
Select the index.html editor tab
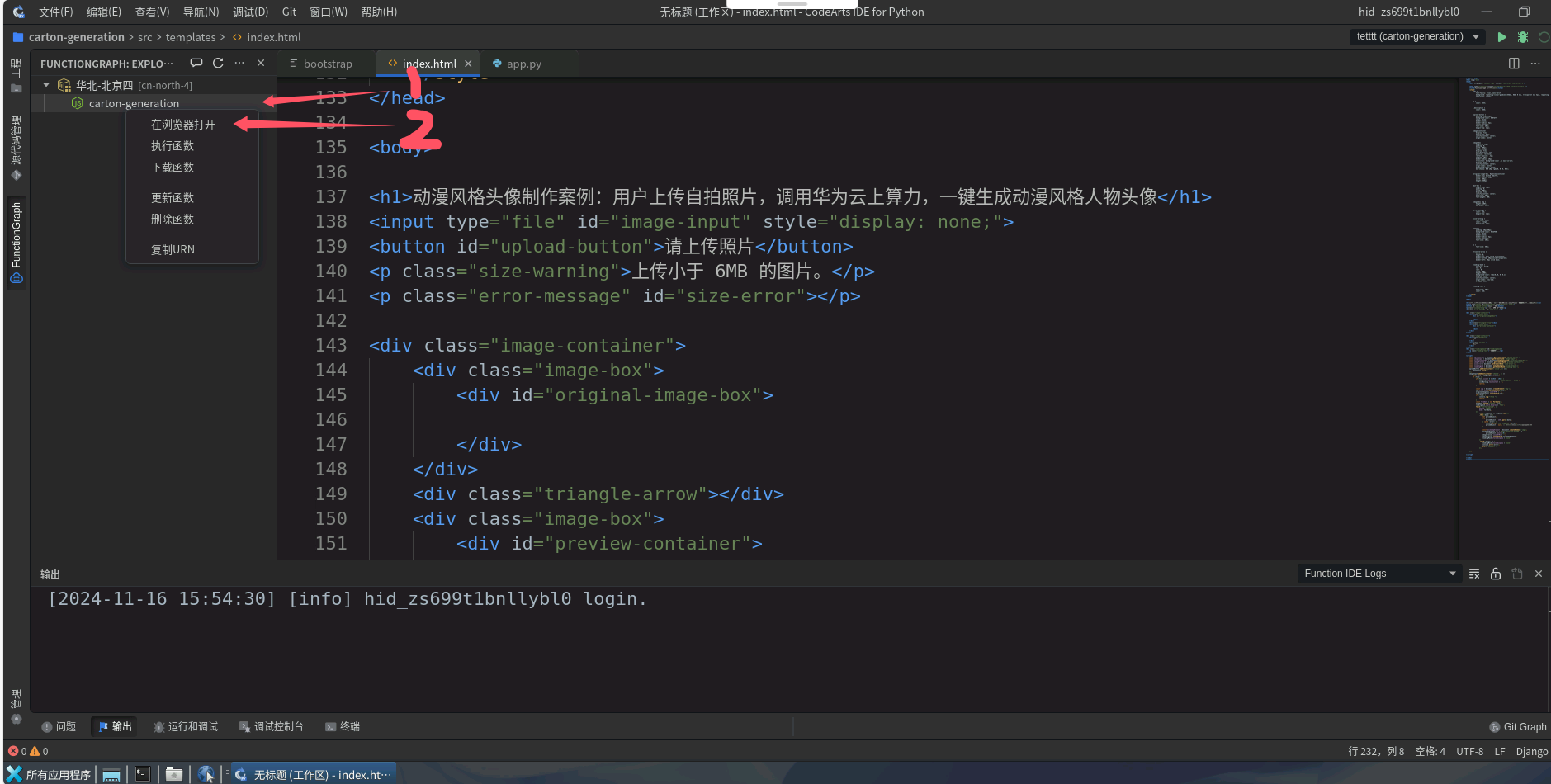pos(429,64)
